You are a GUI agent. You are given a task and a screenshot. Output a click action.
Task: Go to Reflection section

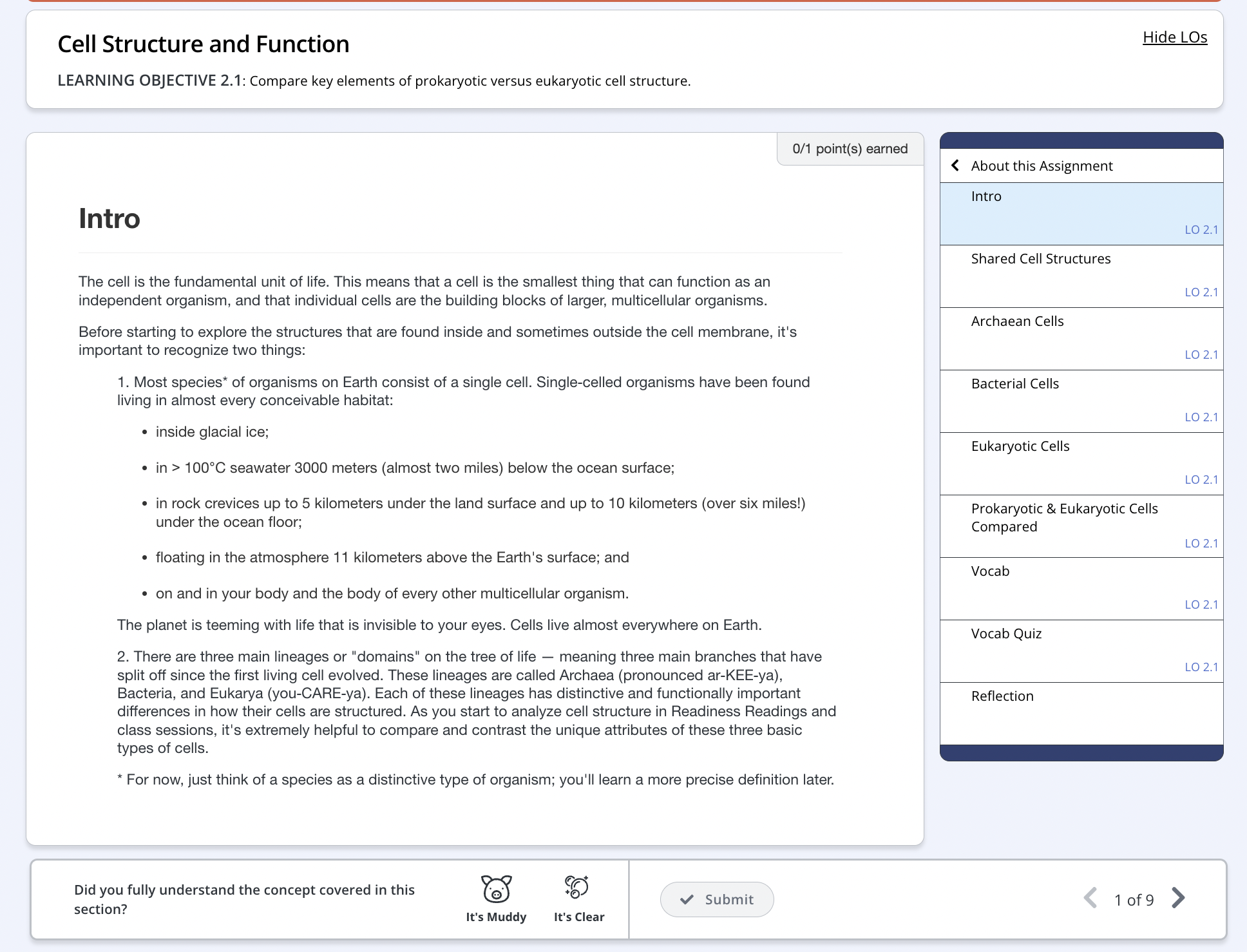click(x=1002, y=696)
